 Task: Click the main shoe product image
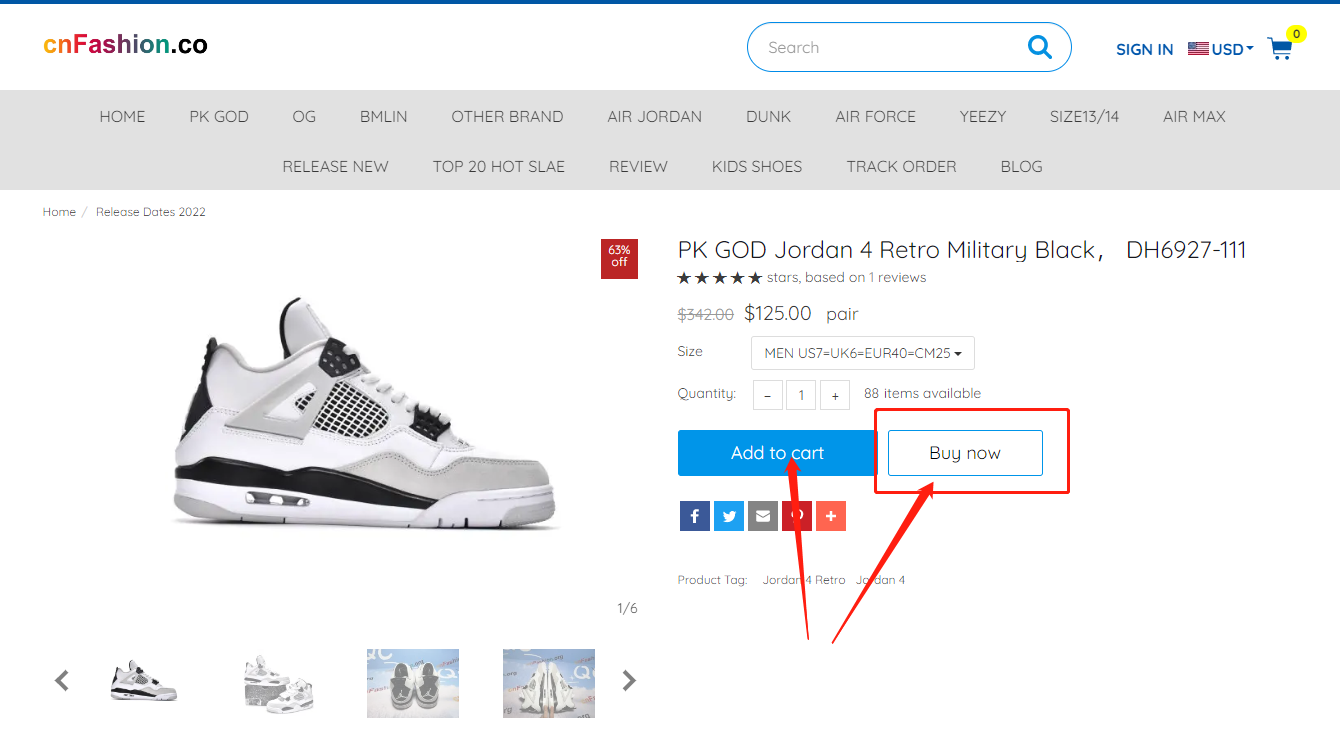click(x=363, y=413)
